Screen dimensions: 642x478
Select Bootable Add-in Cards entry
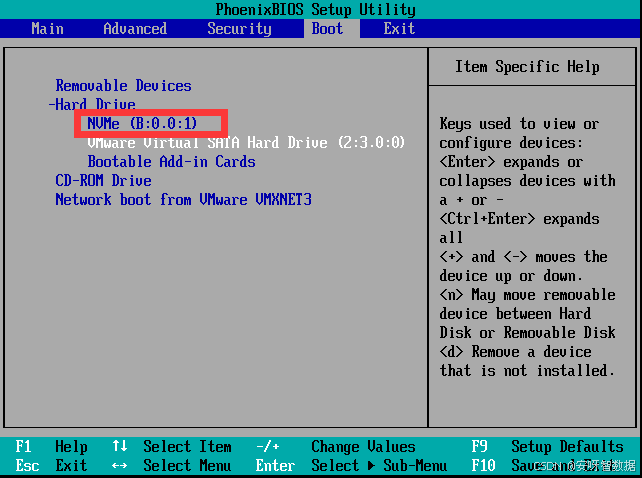[172, 161]
